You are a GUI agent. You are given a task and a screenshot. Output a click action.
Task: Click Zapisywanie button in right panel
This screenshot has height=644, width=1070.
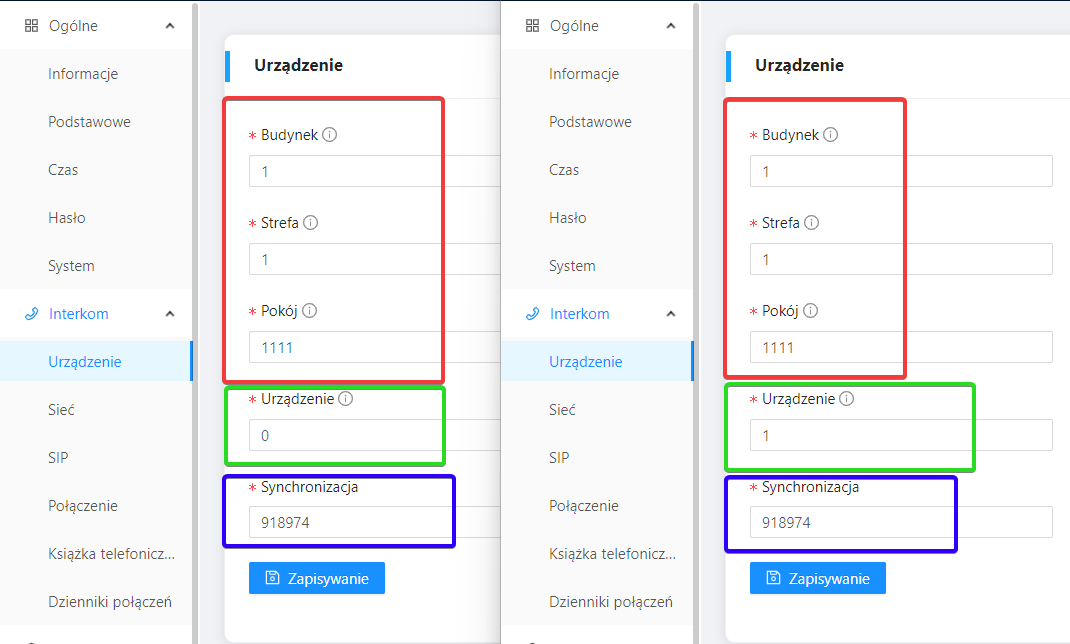click(818, 578)
